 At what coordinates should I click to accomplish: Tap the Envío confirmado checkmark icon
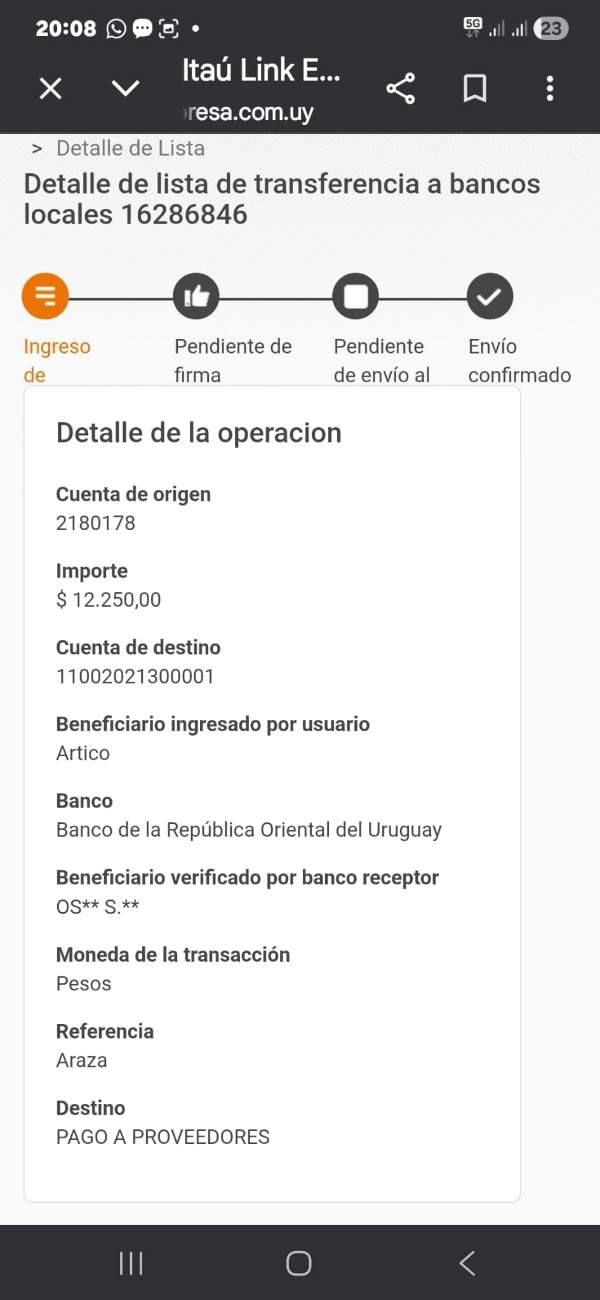[x=490, y=296]
